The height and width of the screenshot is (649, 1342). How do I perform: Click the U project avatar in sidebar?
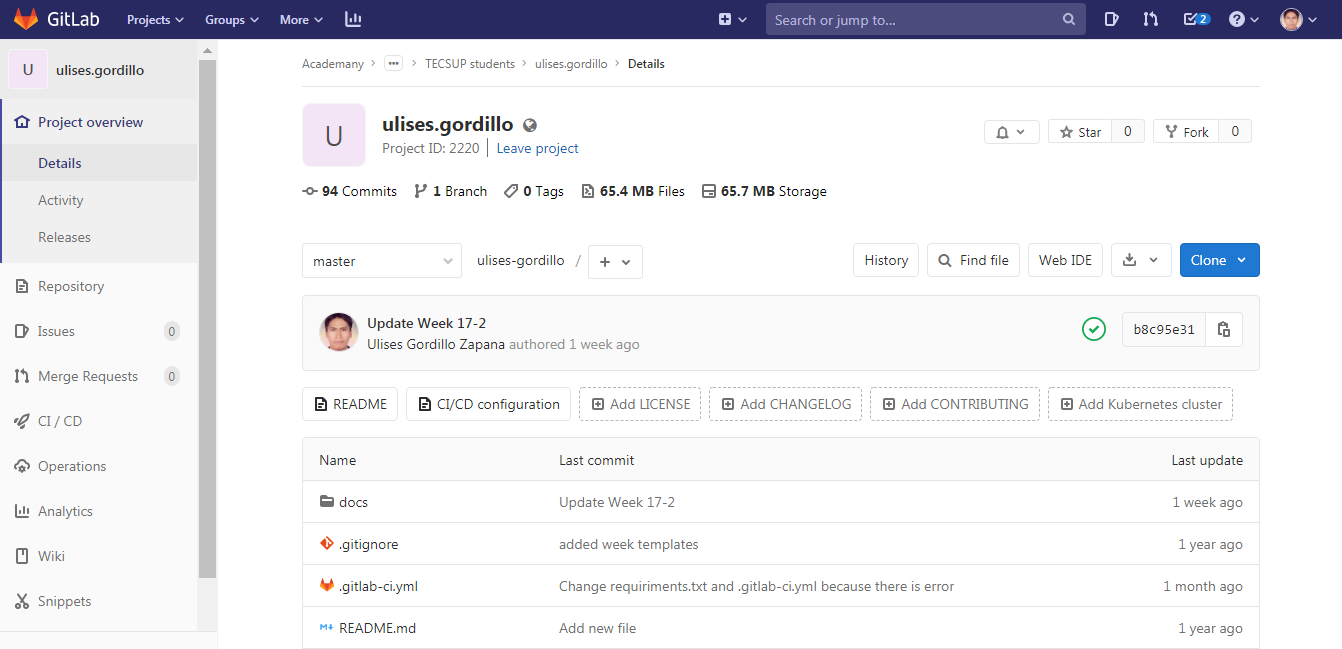click(x=28, y=69)
